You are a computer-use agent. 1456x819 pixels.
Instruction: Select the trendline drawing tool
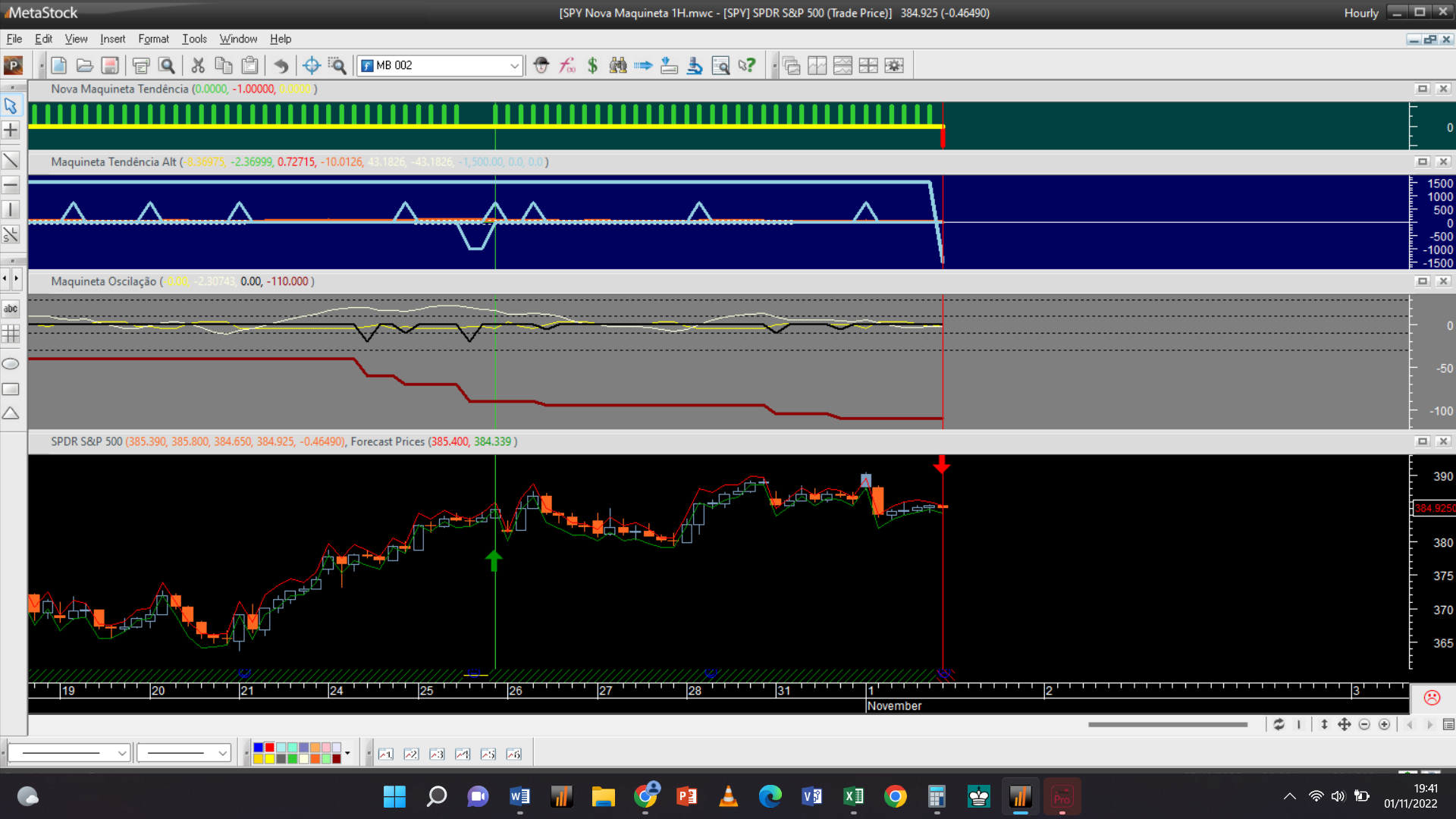[x=11, y=160]
